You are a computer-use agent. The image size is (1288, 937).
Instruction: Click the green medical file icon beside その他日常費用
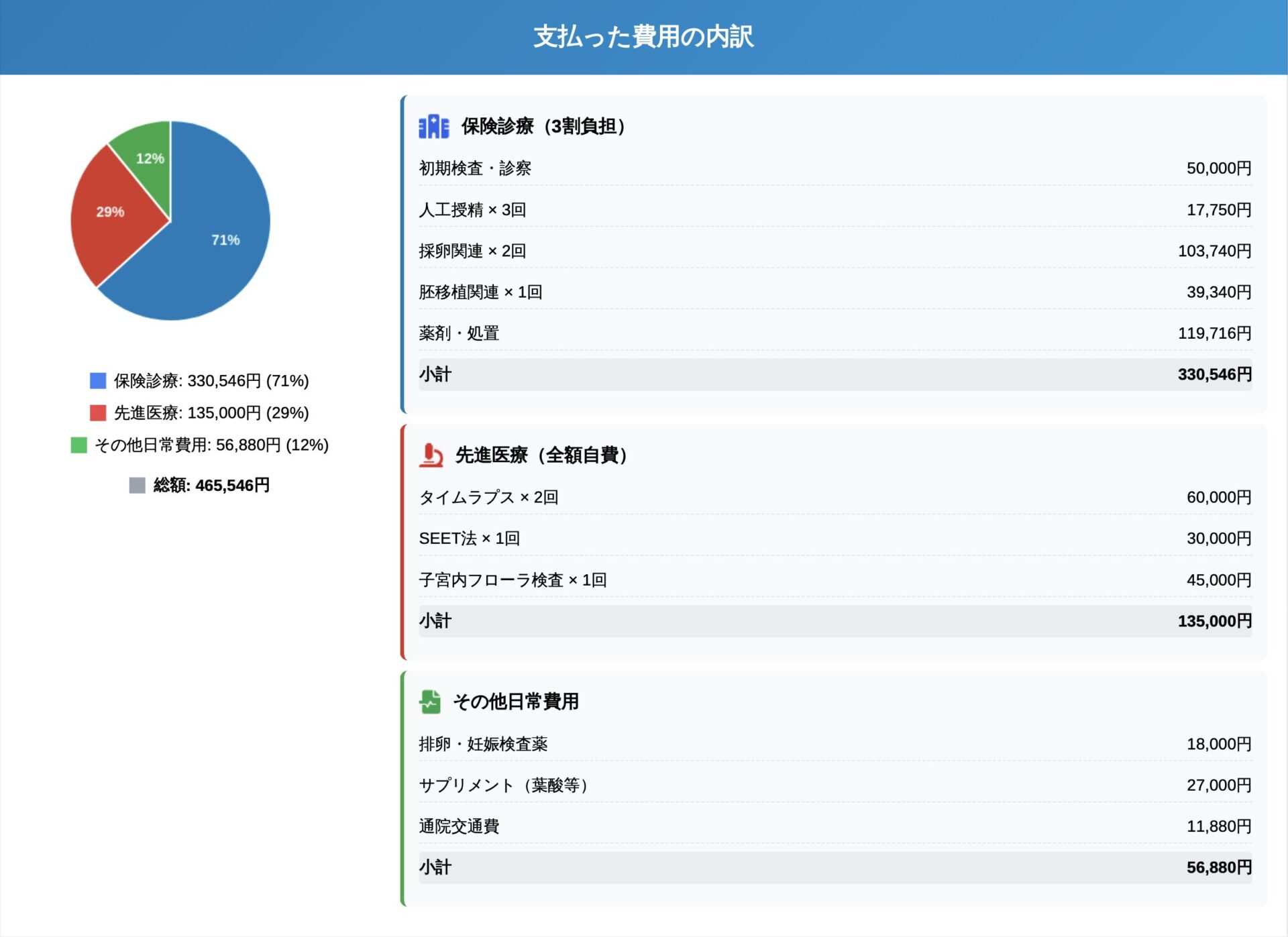tap(430, 702)
